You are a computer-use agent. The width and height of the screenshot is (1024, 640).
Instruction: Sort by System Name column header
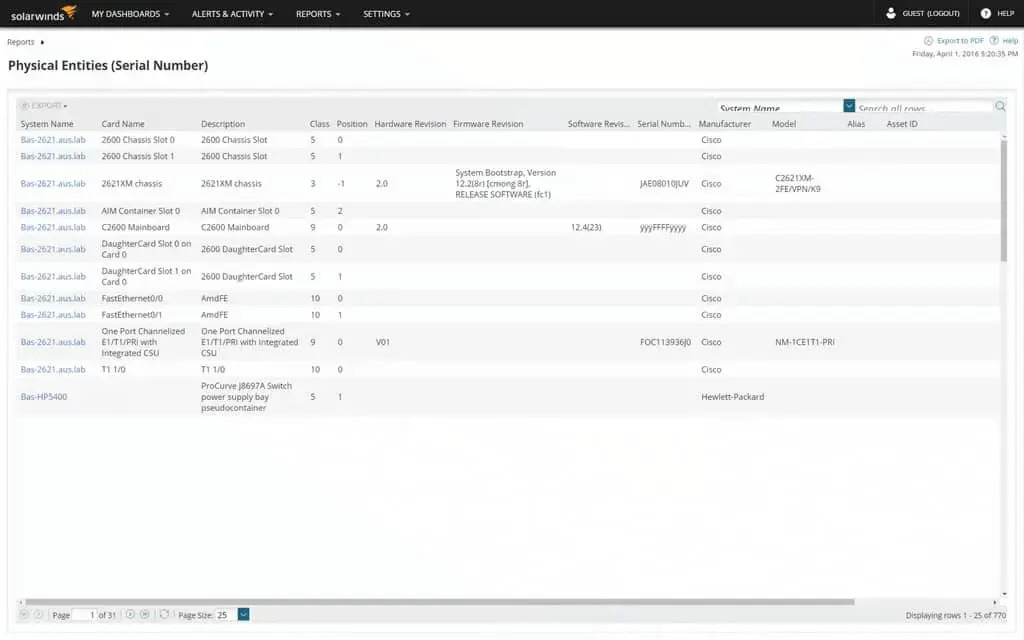[47, 124]
